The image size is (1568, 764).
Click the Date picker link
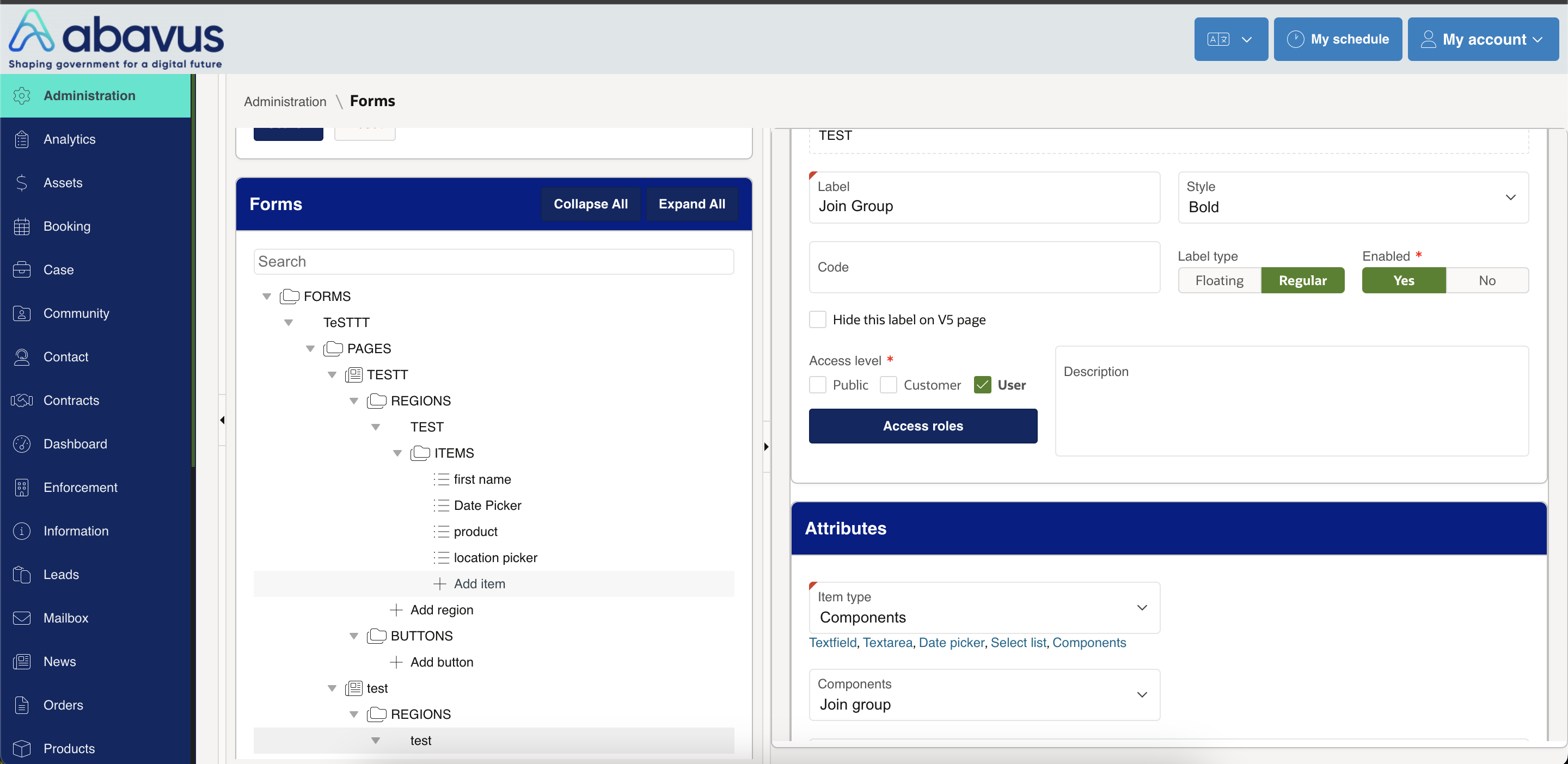951,643
